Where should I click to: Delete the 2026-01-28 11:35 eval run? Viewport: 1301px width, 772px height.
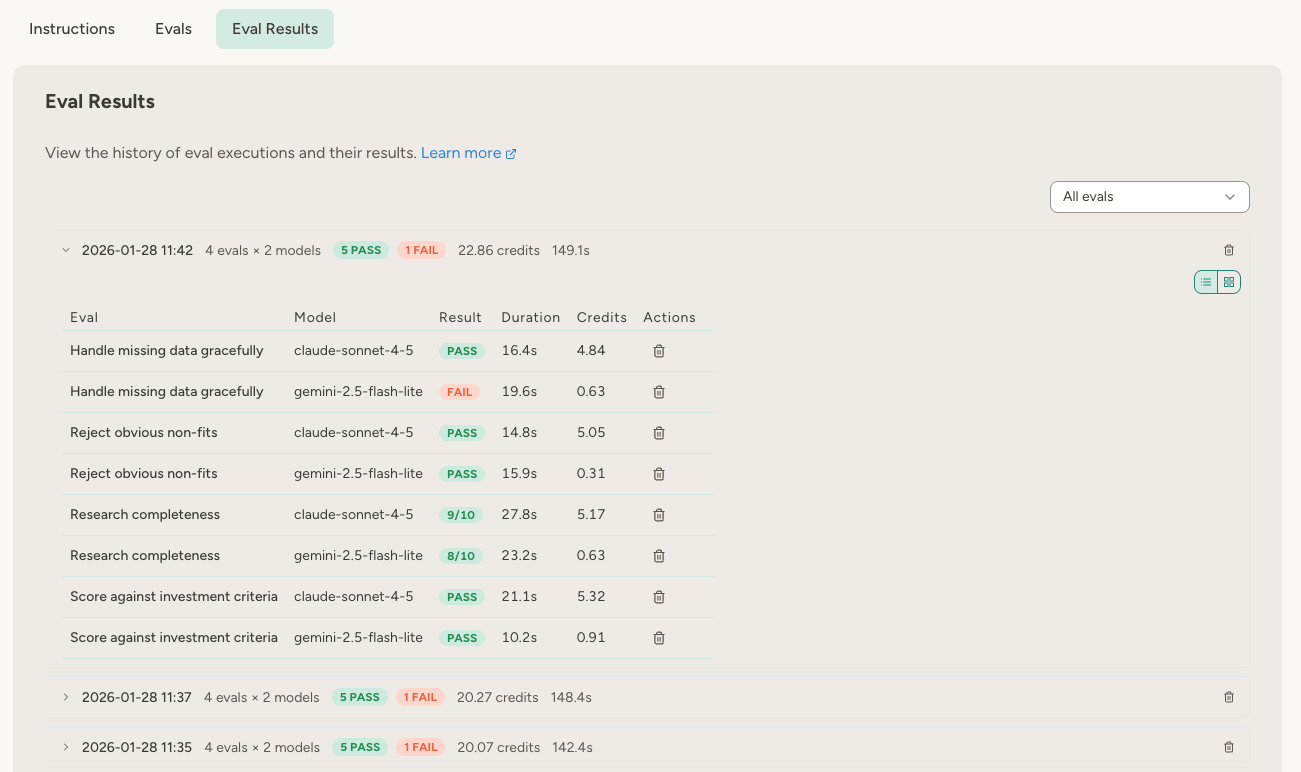(x=1229, y=747)
